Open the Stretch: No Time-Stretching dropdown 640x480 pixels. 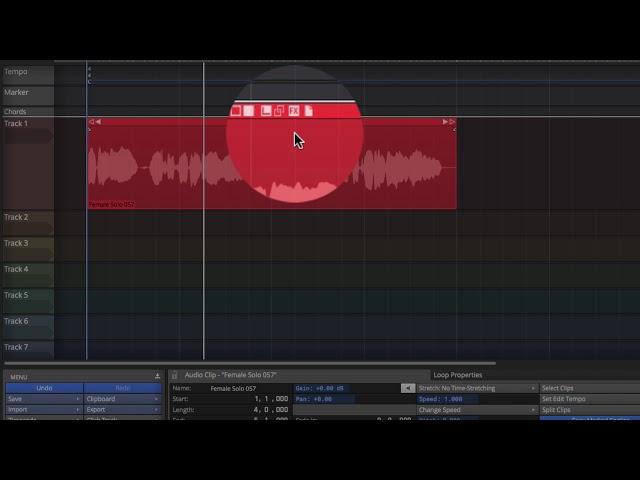coord(477,388)
